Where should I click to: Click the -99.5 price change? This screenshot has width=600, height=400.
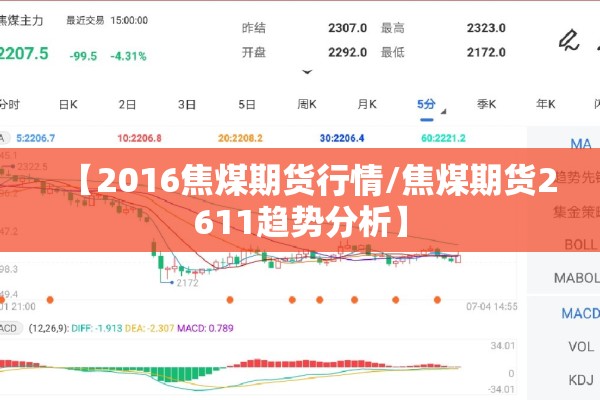point(83,56)
